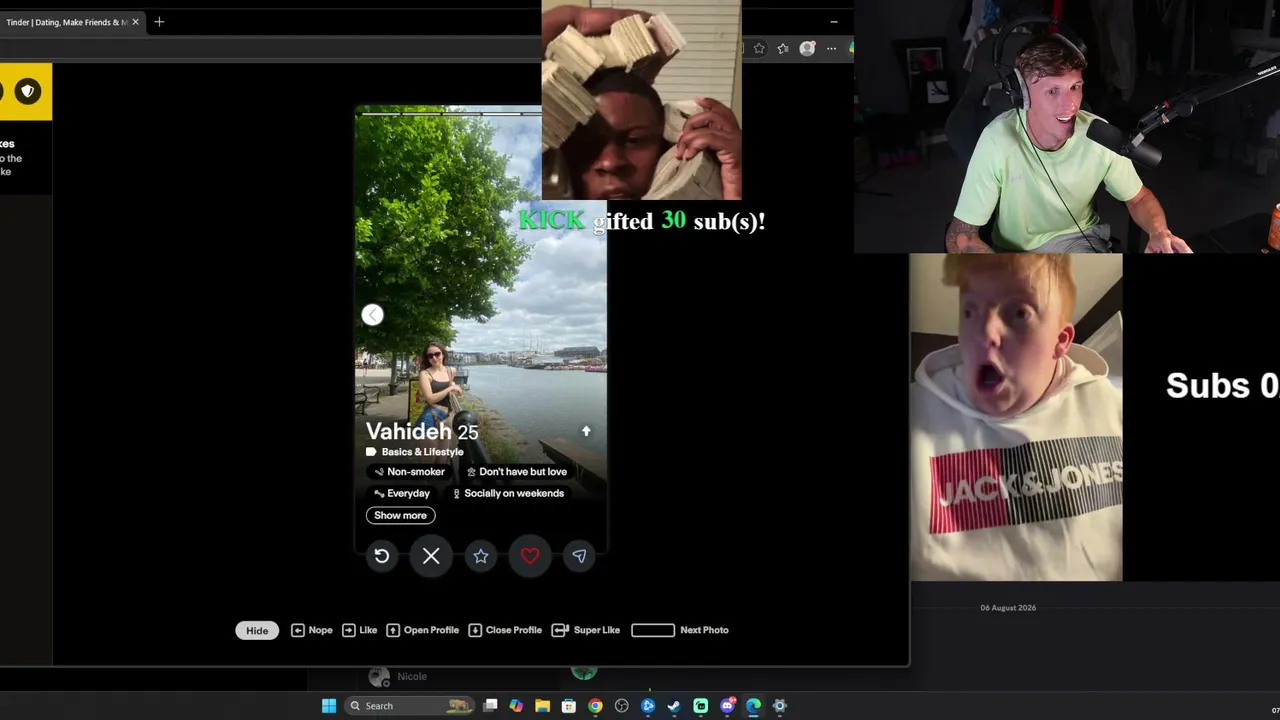Minimize the browser window
Screen dimensions: 1280x720
coord(834,22)
